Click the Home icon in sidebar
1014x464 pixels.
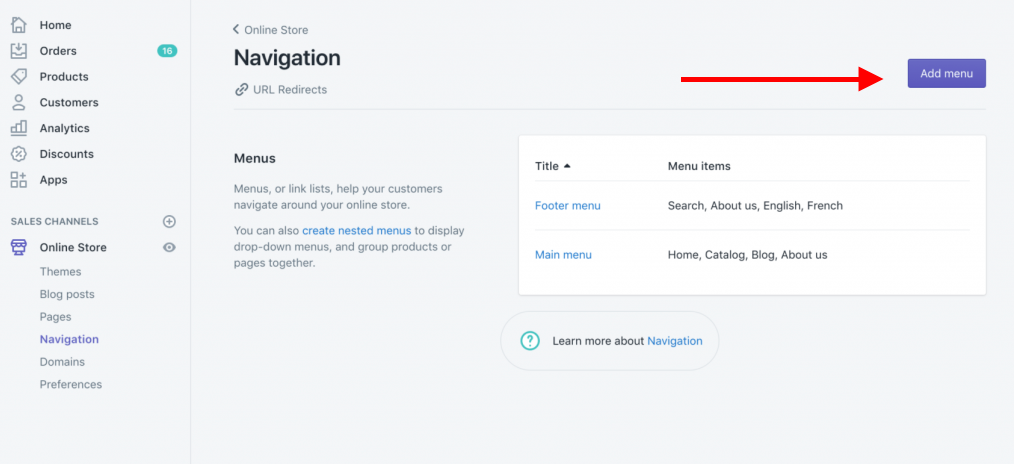pyautogui.click(x=19, y=25)
